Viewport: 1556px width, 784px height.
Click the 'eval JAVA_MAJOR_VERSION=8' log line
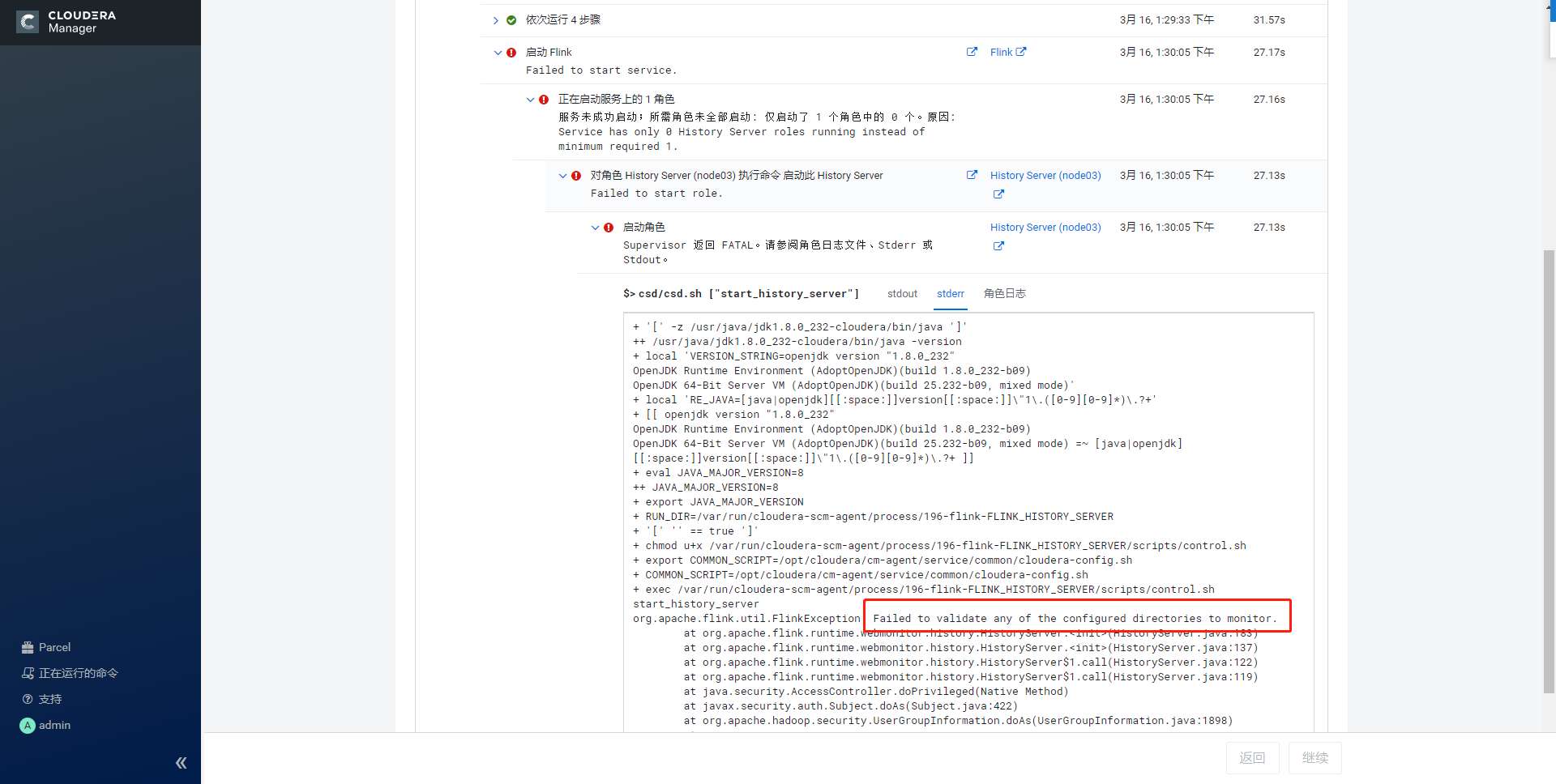pyautogui.click(x=718, y=473)
